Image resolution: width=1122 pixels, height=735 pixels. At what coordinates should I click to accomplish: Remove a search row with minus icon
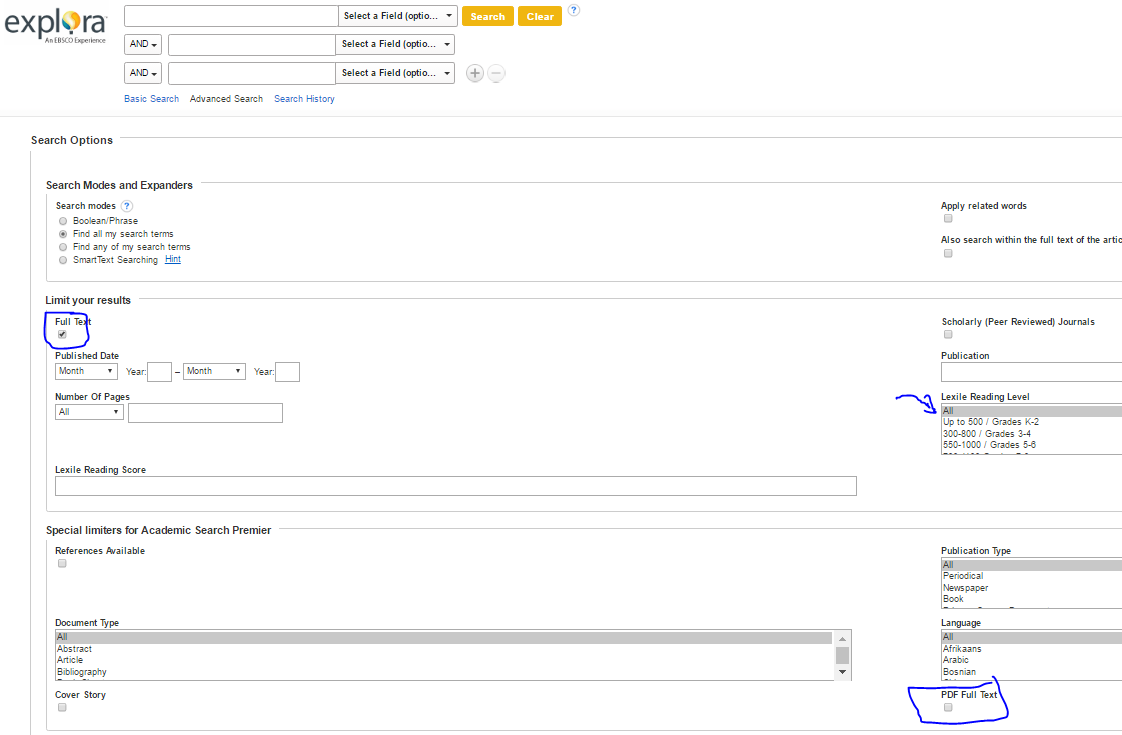496,73
